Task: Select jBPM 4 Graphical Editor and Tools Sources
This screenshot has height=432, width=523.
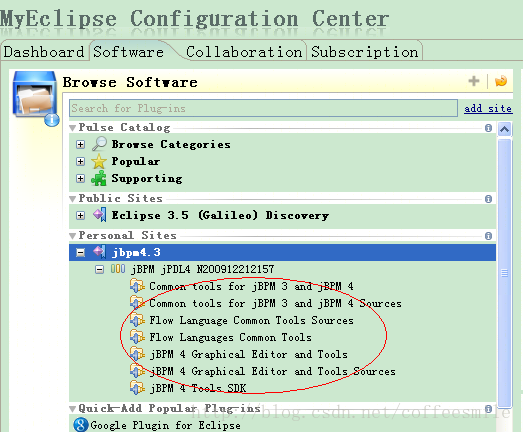Action: pos(272,371)
